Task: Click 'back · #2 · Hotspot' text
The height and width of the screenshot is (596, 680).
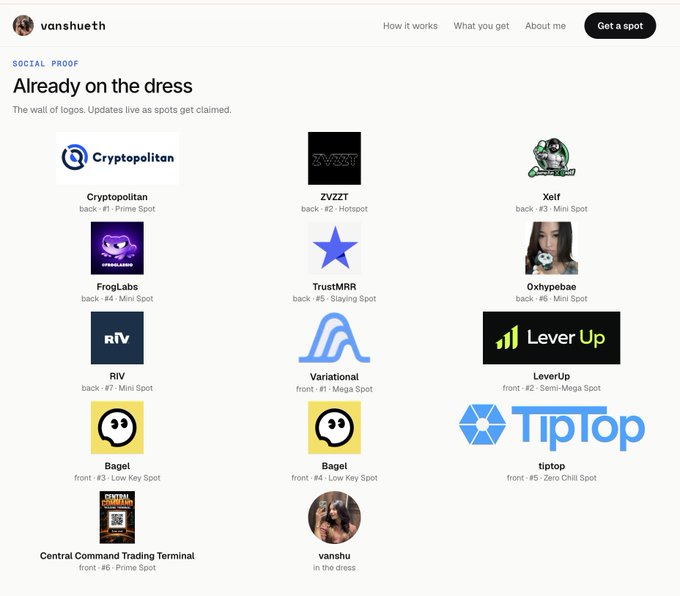Action: coord(334,209)
